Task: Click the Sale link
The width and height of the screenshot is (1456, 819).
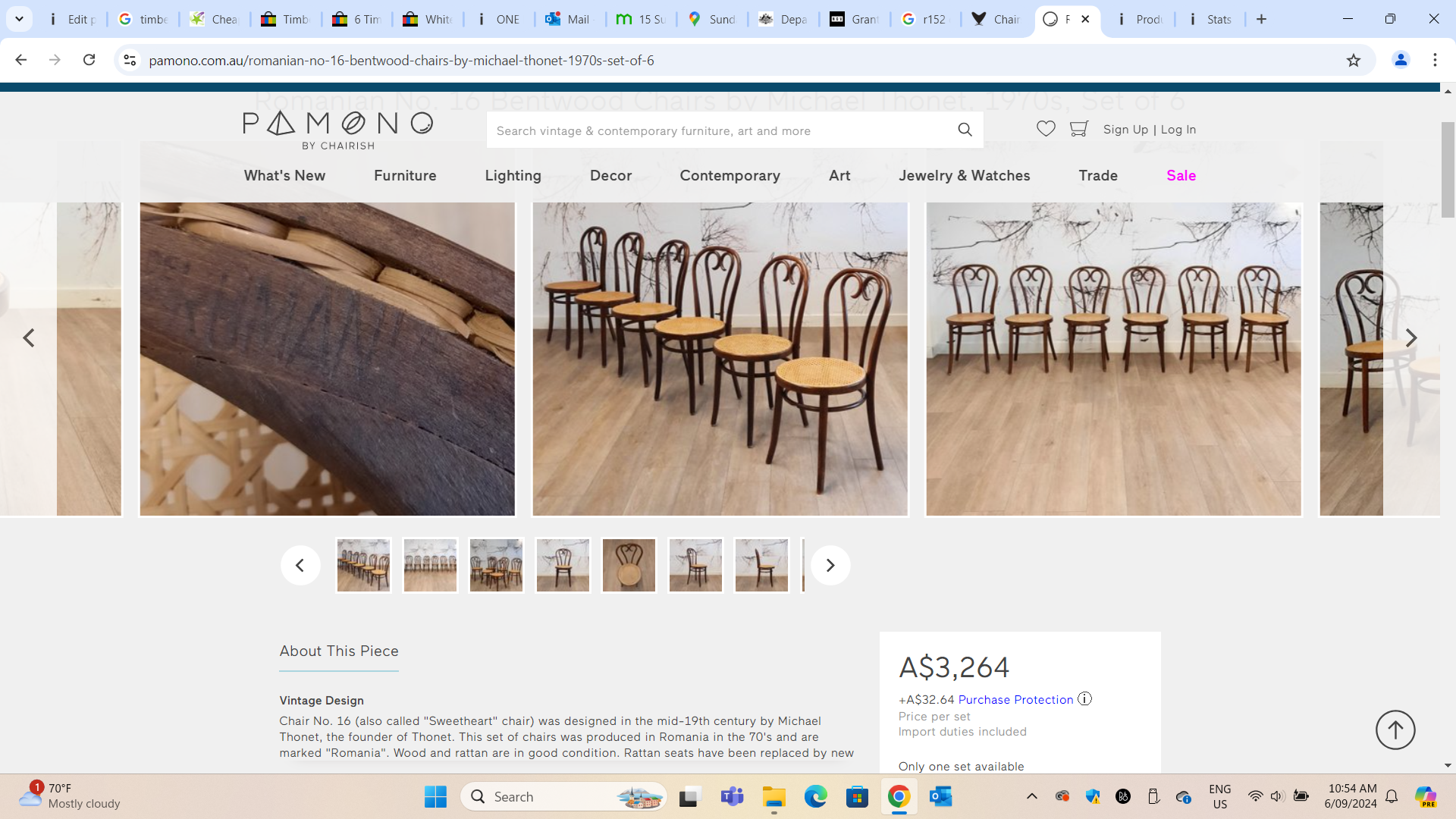Action: click(1181, 176)
